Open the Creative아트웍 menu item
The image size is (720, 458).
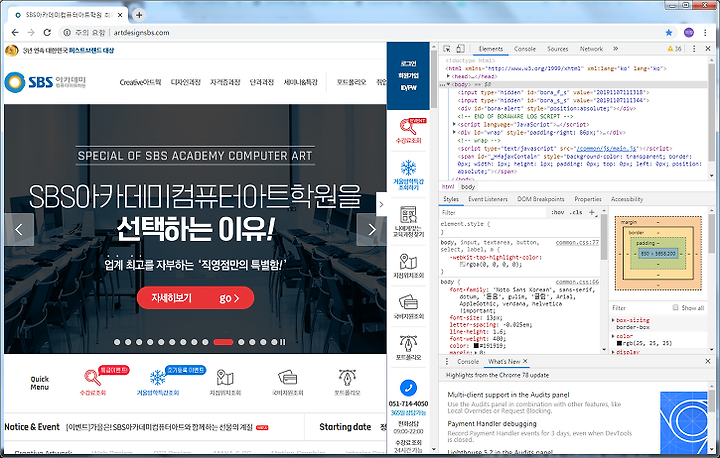(140, 82)
